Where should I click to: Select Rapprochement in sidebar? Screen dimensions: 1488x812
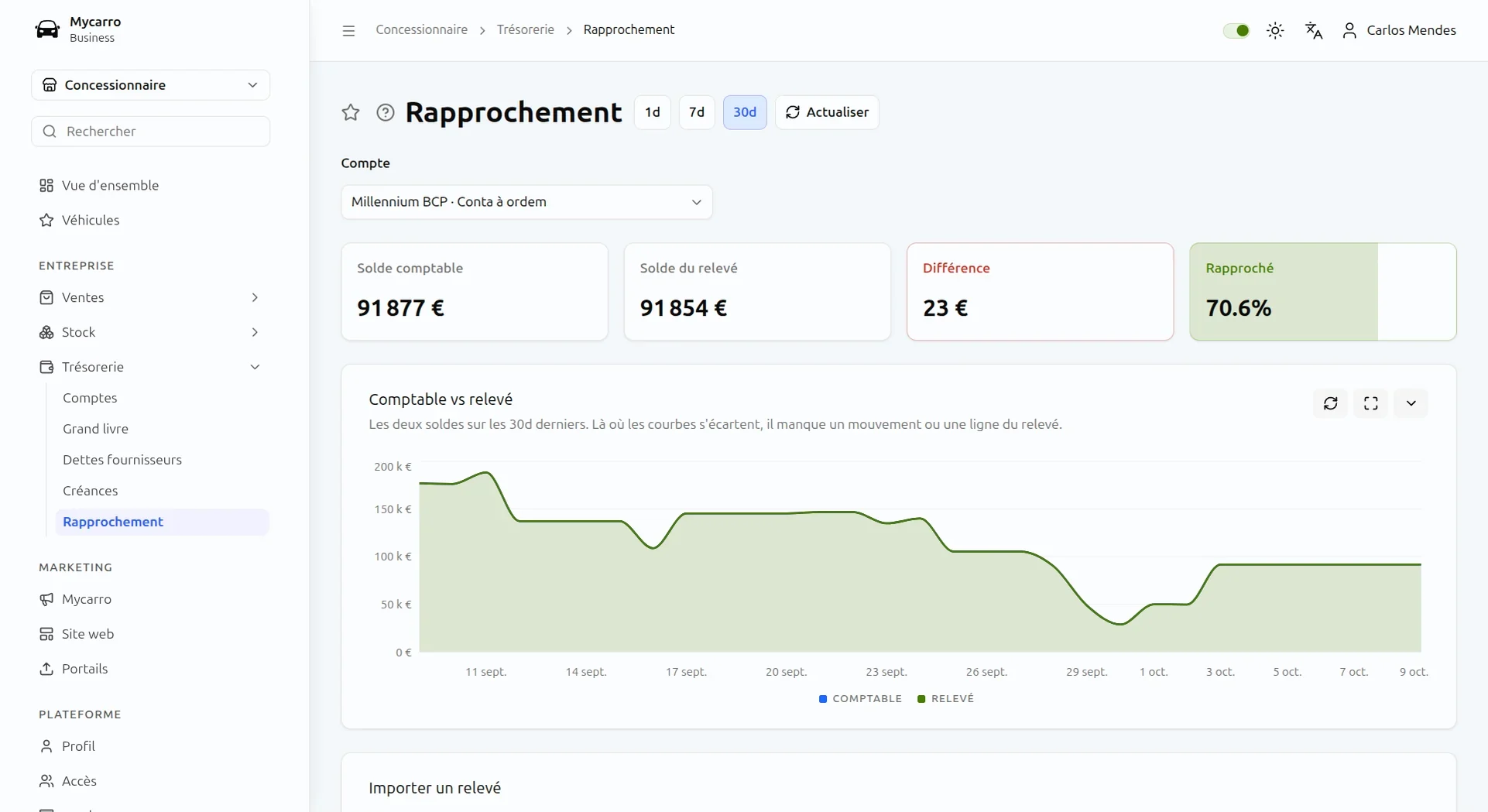pyautogui.click(x=162, y=522)
